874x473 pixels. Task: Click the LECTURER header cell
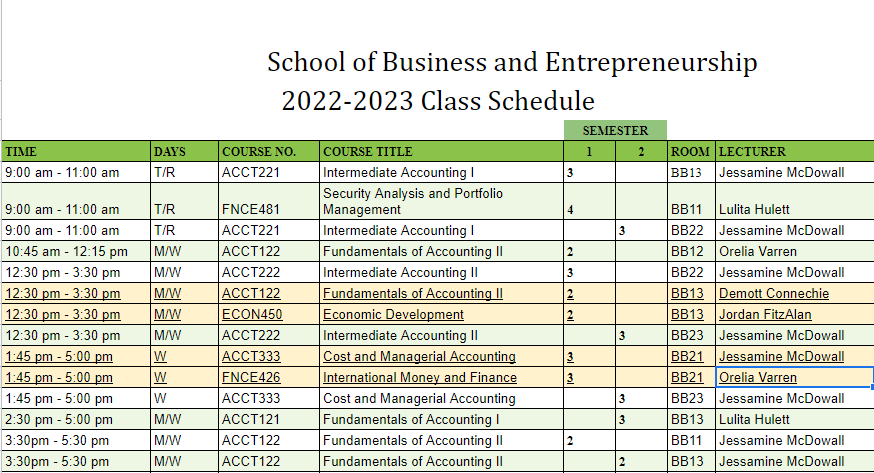point(795,152)
